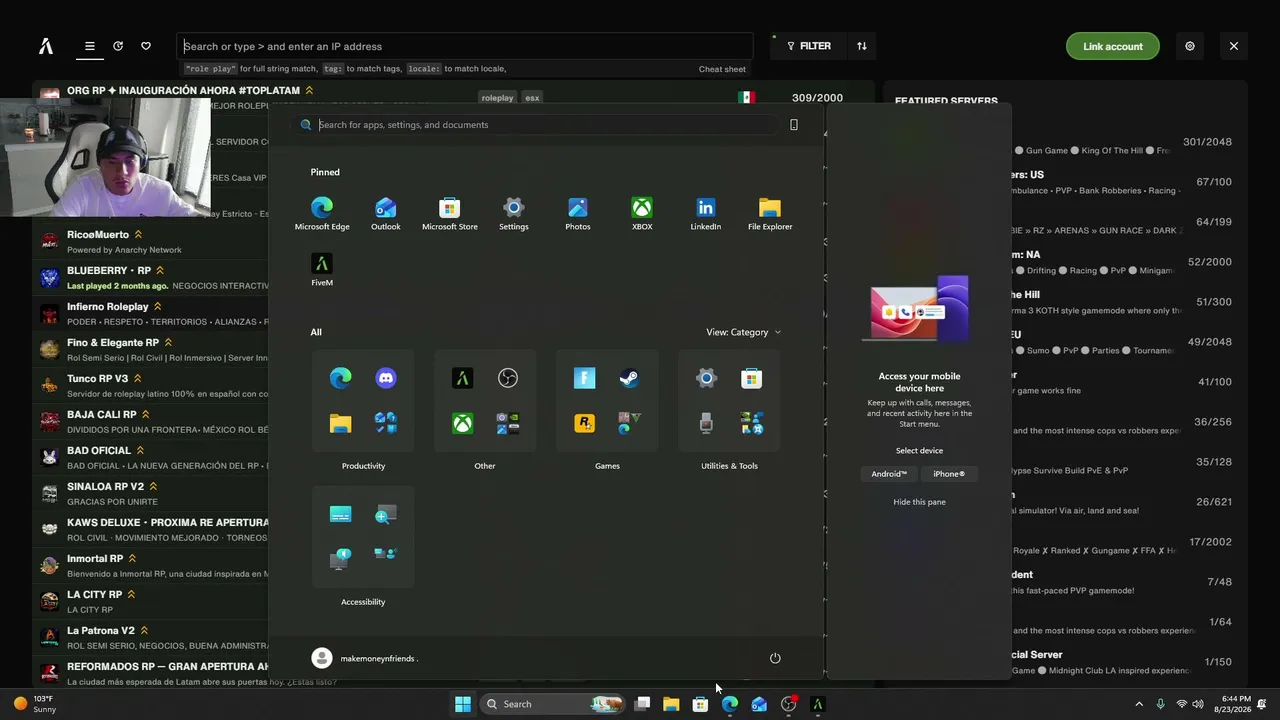This screenshot has height=720, width=1280.
Task: Open the pinned LinkedIn app
Action: pyautogui.click(x=706, y=213)
